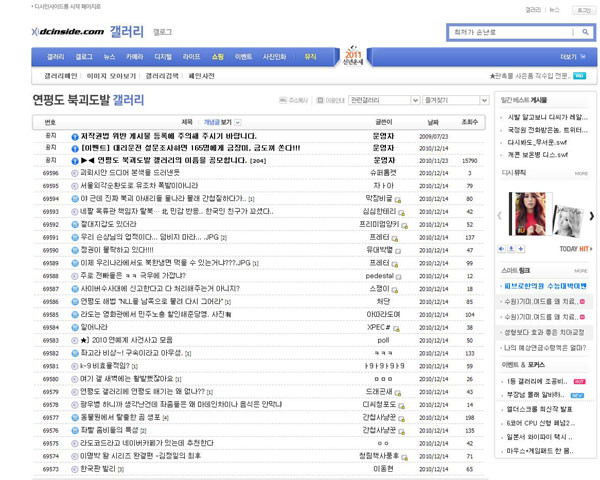Select the 쇼핑 tab in navigation bar
The height and width of the screenshot is (480, 600).
[217, 57]
